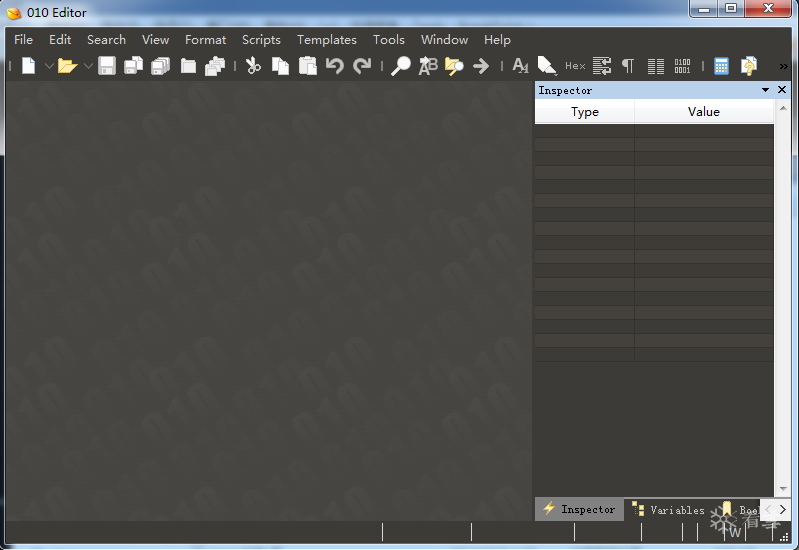The image size is (799, 550).
Task: Minimize the 010 Editor window
Action: [x=704, y=9]
